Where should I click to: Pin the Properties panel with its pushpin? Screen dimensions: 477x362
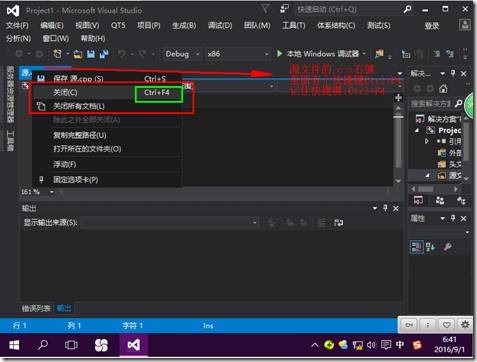tap(453, 218)
